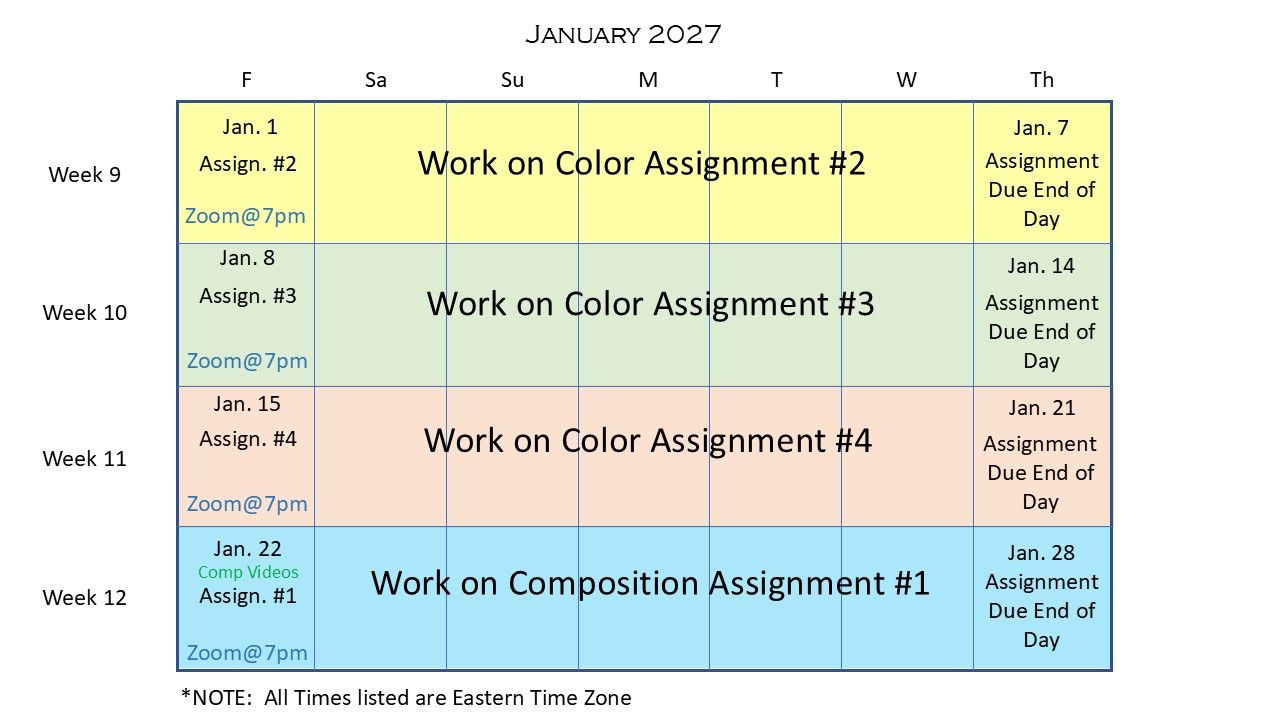The width and height of the screenshot is (1280, 720).
Task: Click Zoom@7pm link on Jan. 1
Action: pyautogui.click(x=246, y=216)
